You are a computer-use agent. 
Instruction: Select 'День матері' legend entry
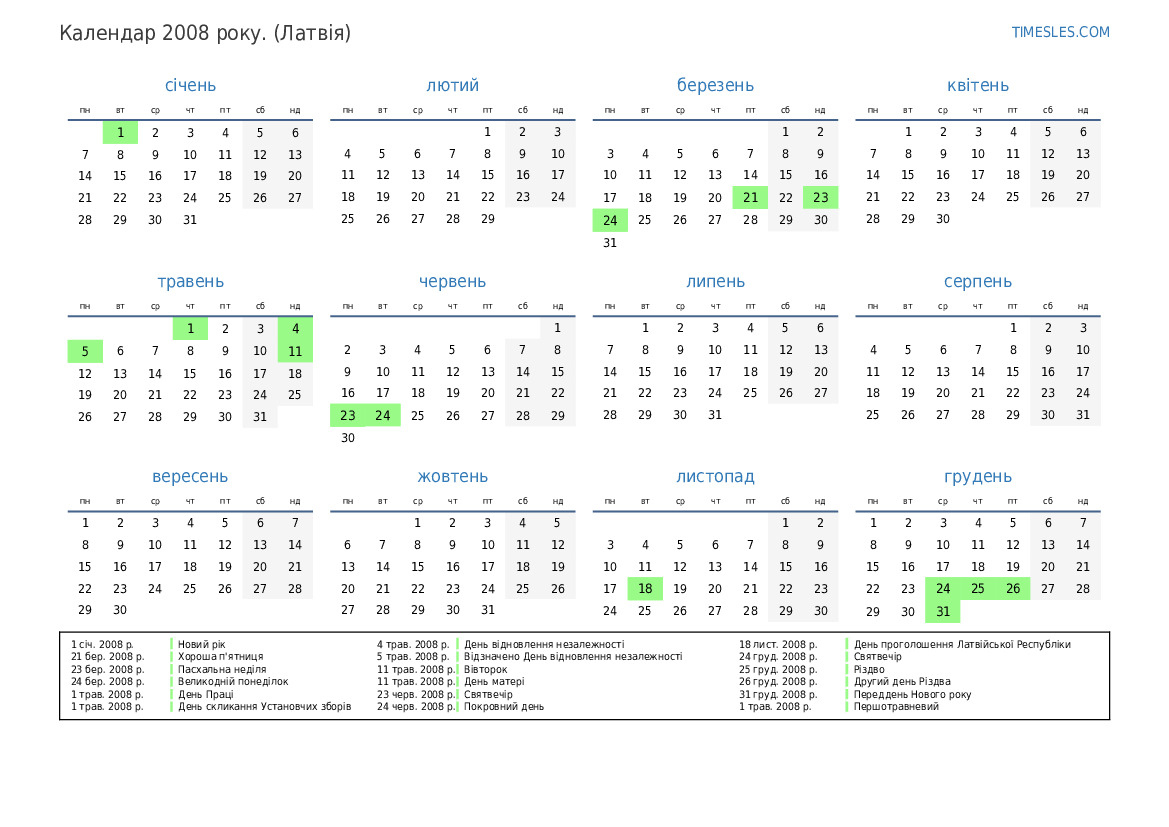[494, 682]
